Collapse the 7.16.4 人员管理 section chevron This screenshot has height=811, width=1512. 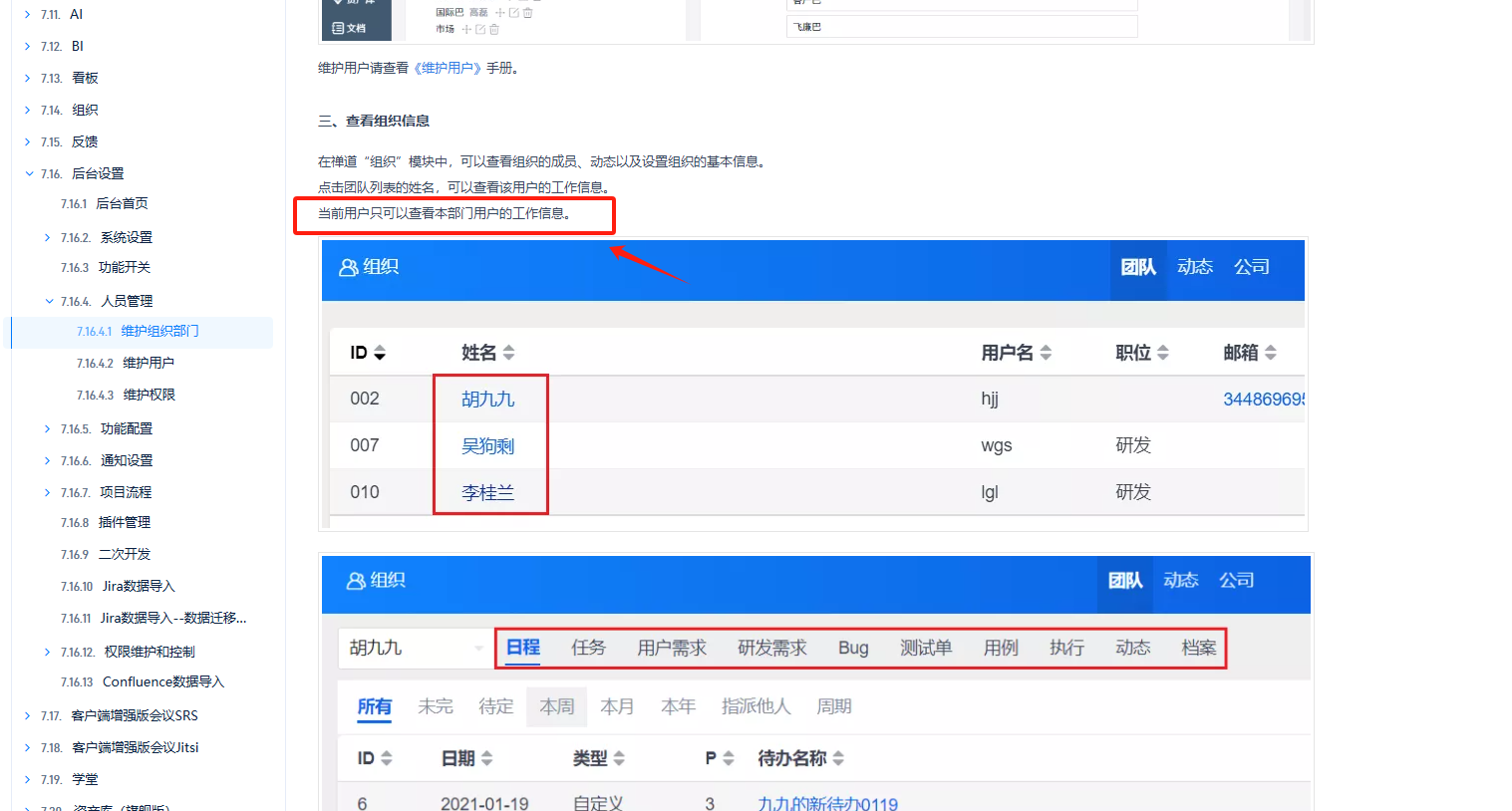click(49, 301)
